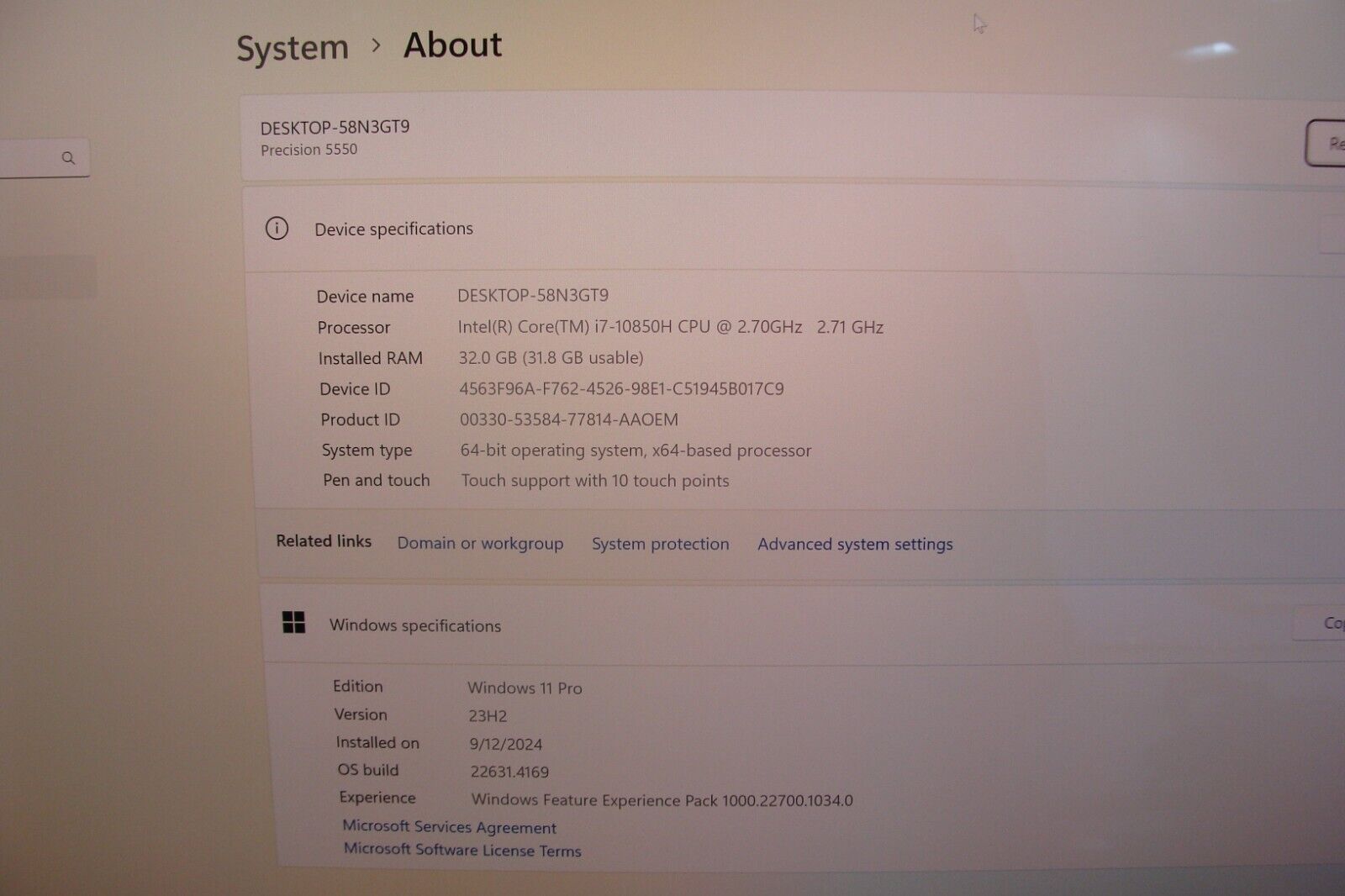Select the Installed RAM value 32.0 GB
This screenshot has width=1345, height=896.
tap(551, 358)
